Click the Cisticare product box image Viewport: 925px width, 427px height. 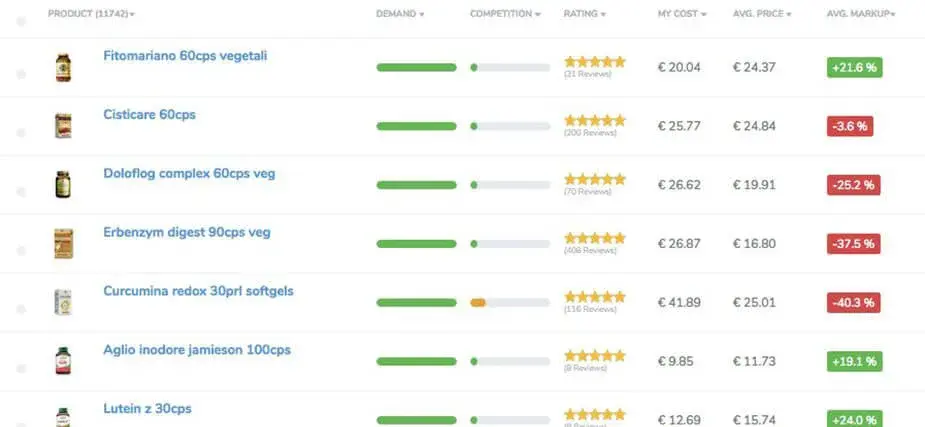click(63, 126)
